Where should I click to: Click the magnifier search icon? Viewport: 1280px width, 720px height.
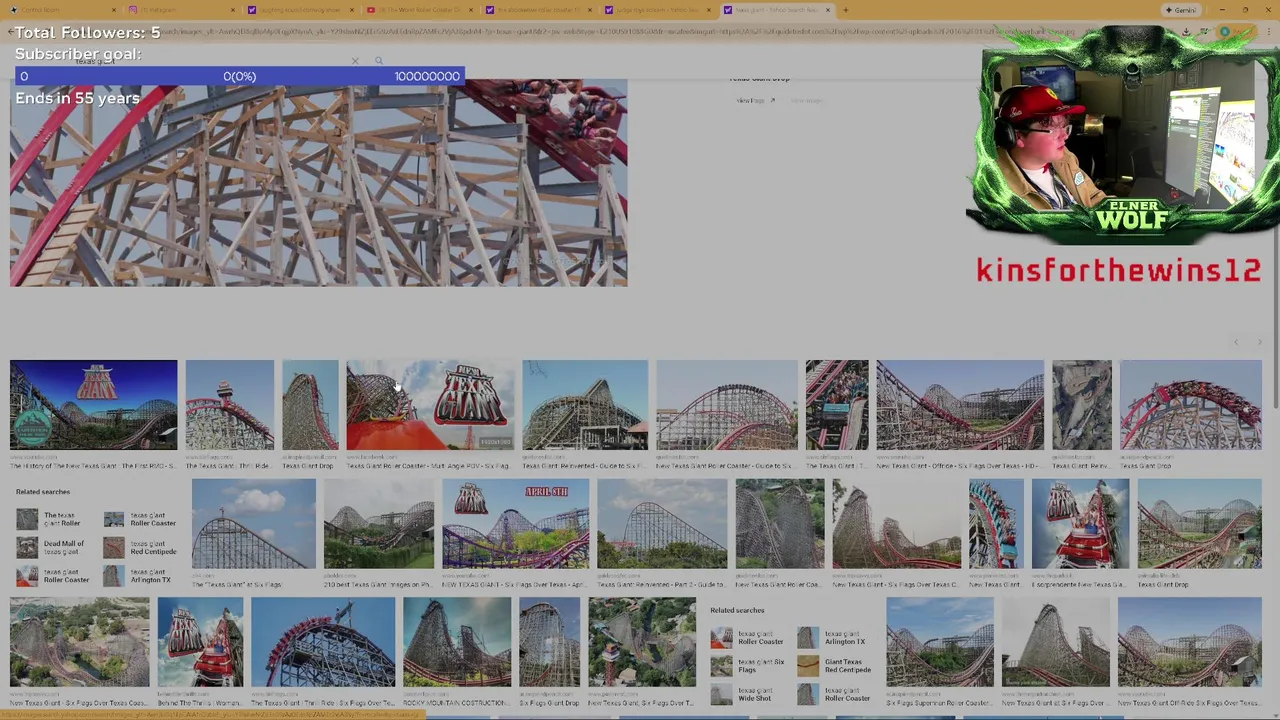[x=379, y=61]
